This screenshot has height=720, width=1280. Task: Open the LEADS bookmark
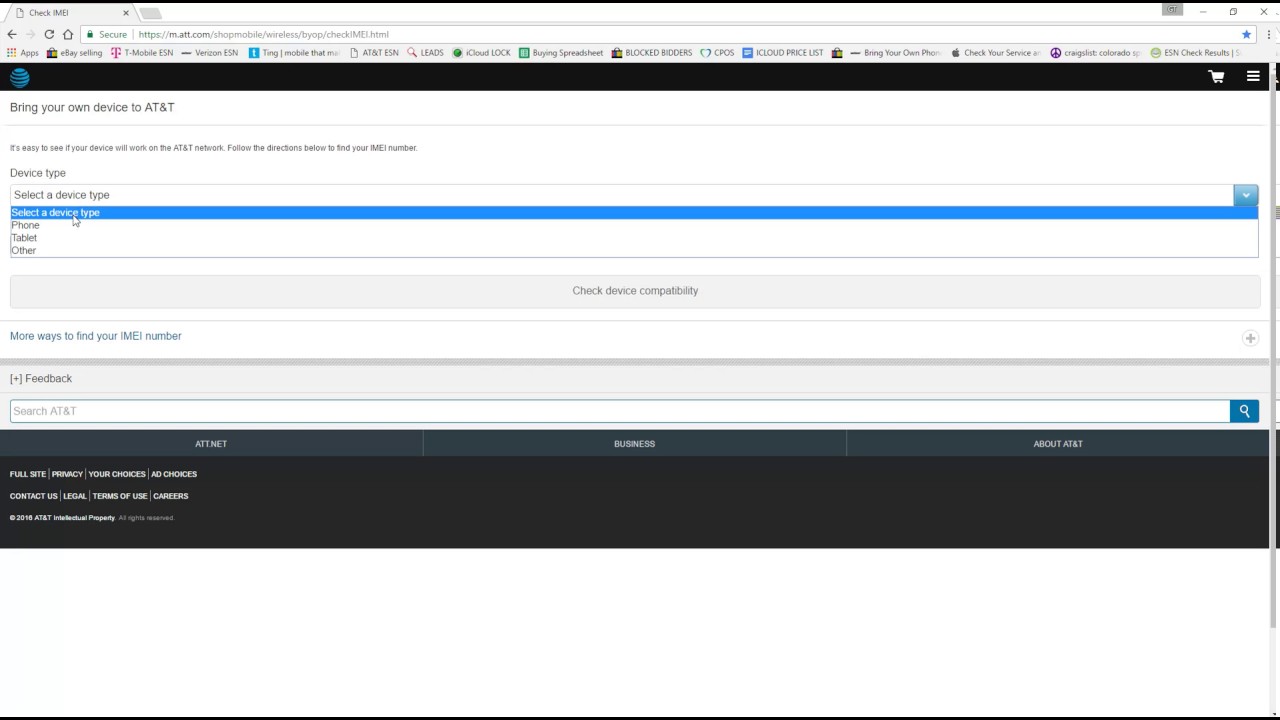pyautogui.click(x=425, y=53)
